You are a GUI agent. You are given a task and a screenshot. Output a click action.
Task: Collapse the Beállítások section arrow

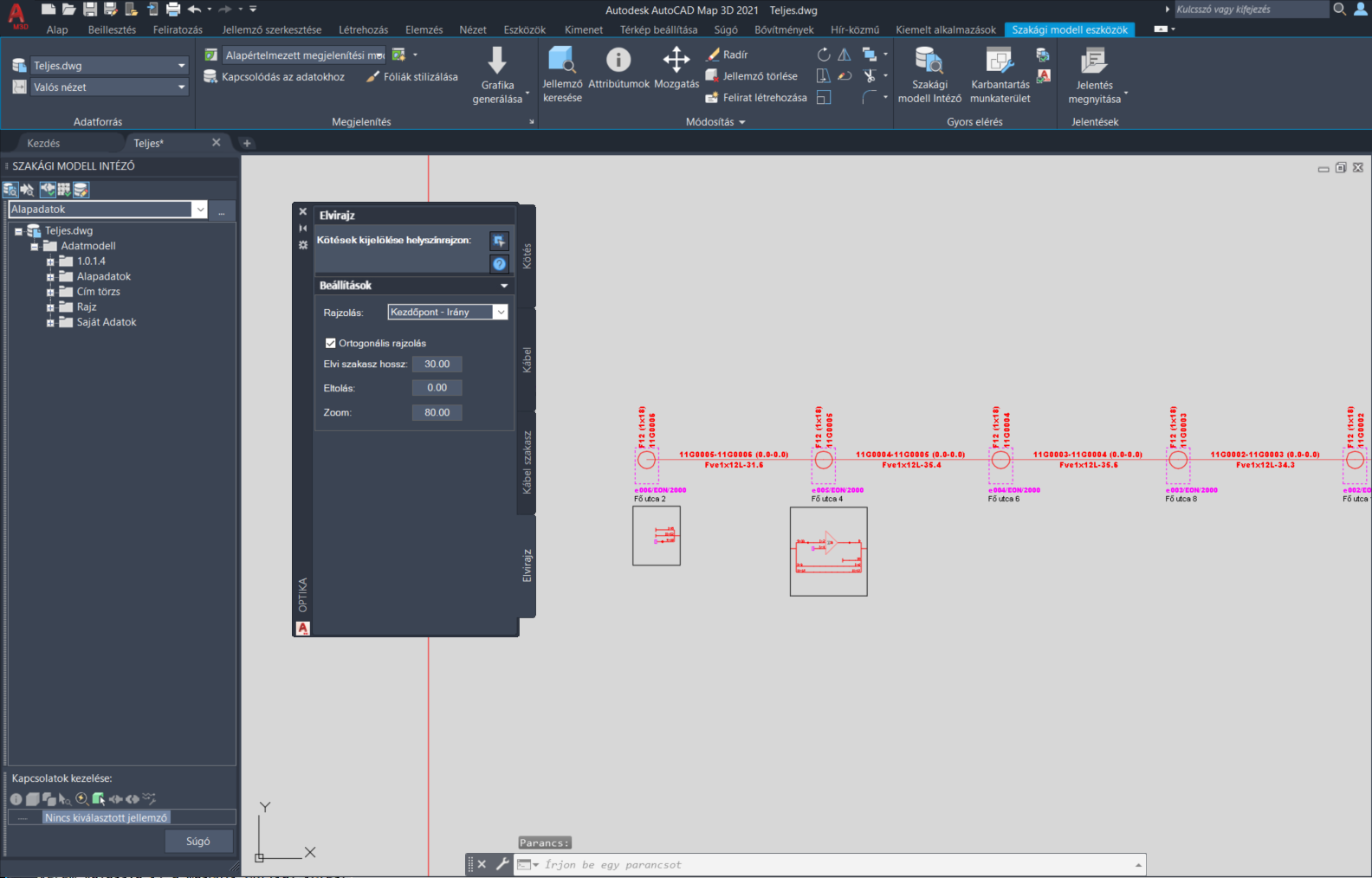tap(504, 286)
